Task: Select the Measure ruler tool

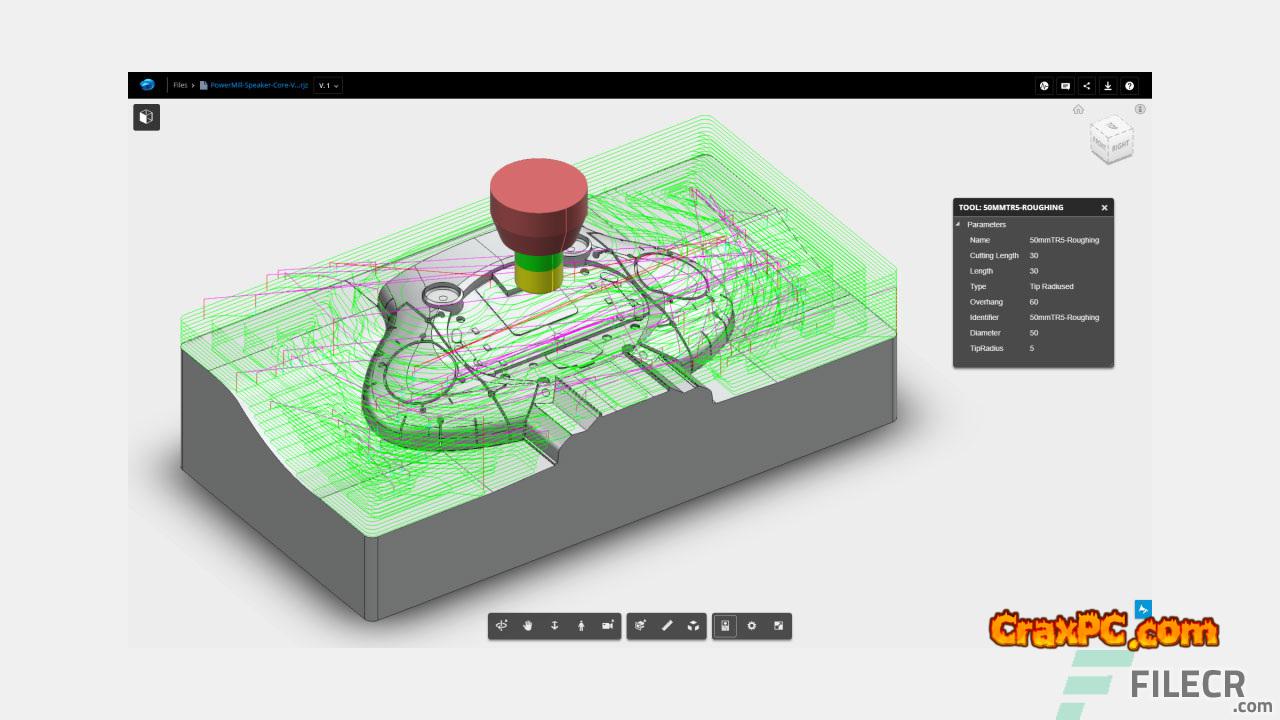Action: pyautogui.click(x=667, y=626)
